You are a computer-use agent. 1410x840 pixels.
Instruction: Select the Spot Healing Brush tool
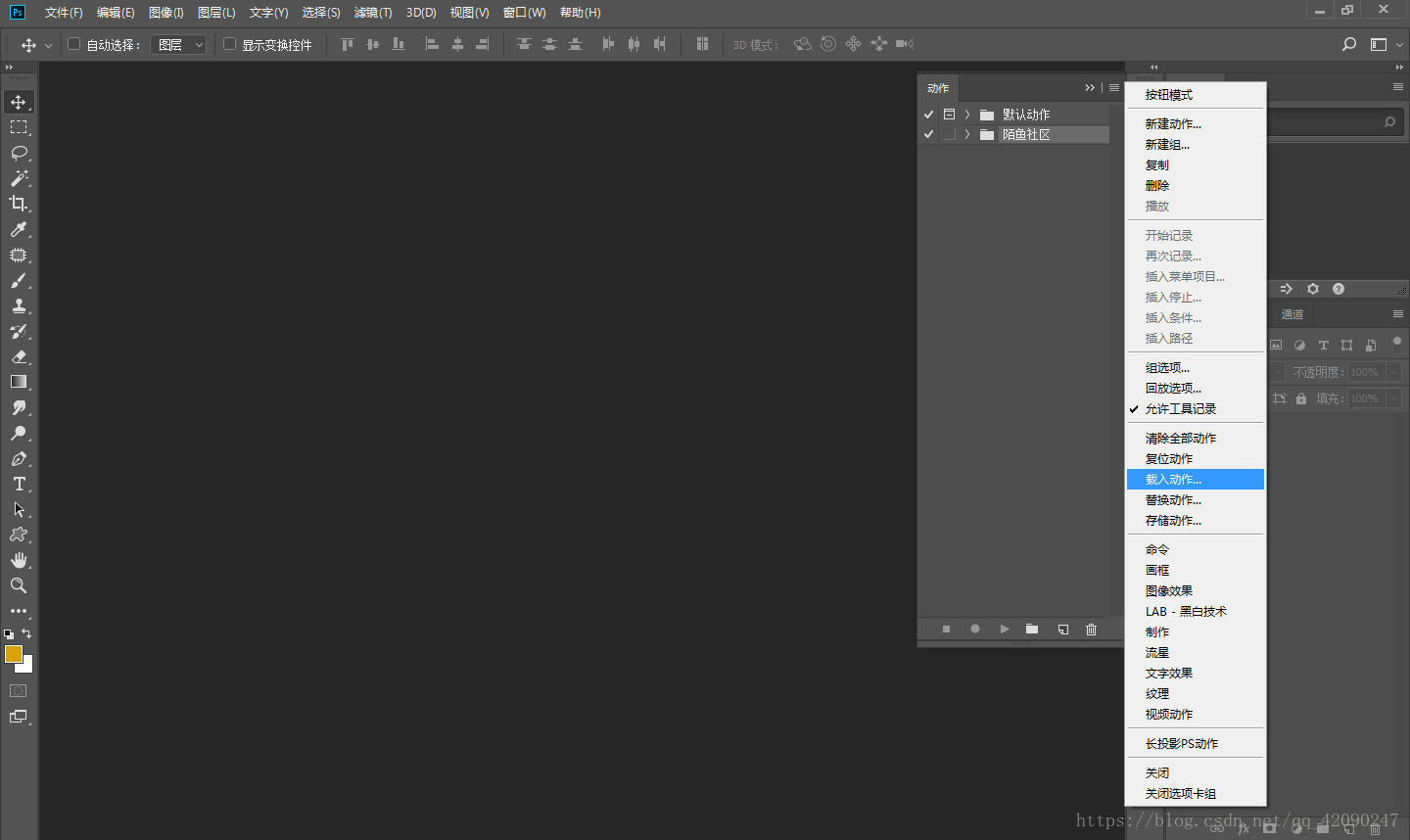(x=19, y=255)
